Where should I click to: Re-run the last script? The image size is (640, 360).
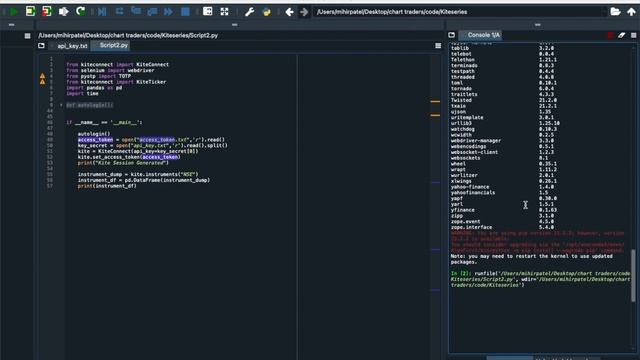80,11
